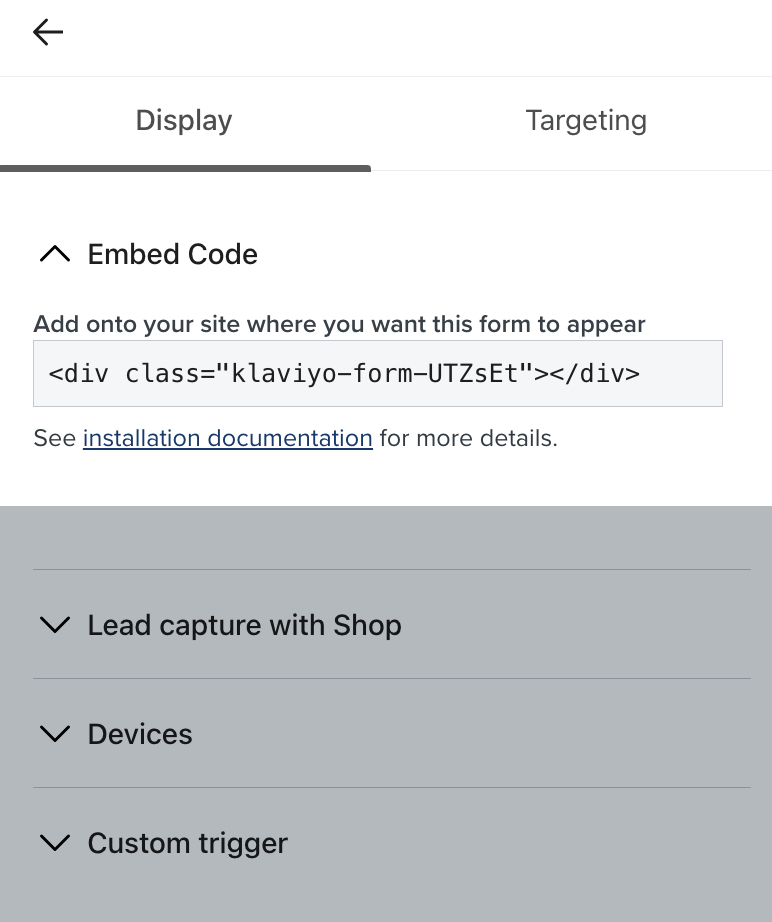Click the downward chevron in the Devices row
This screenshot has height=922, width=772.
click(55, 734)
